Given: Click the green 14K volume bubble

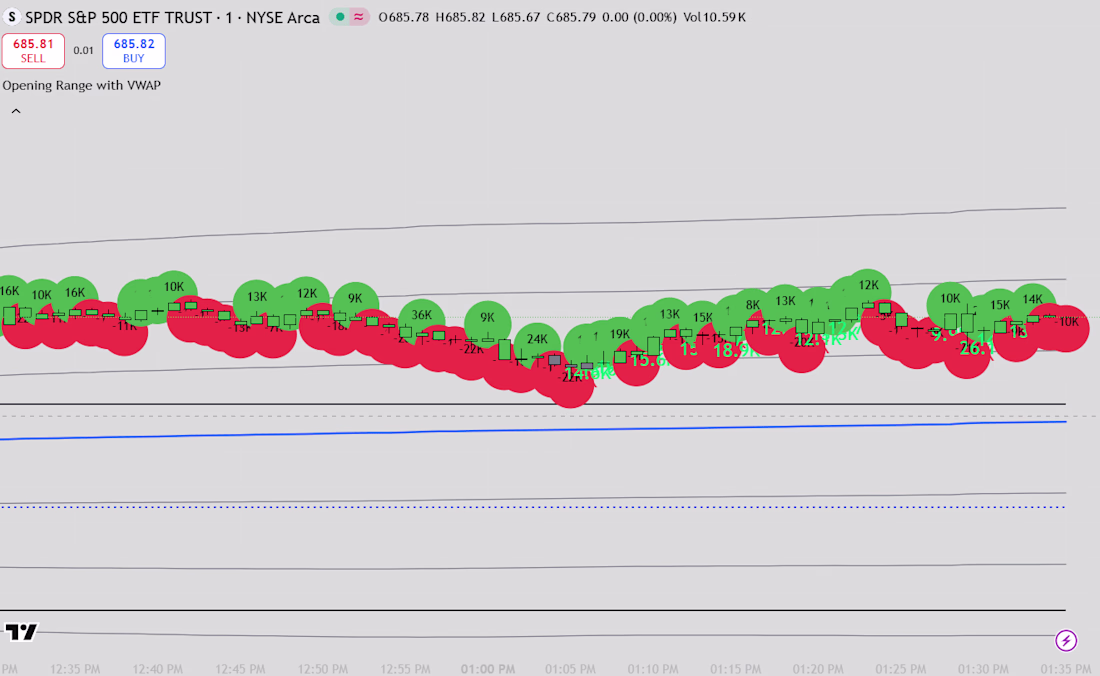Looking at the screenshot, I should 1033,300.
